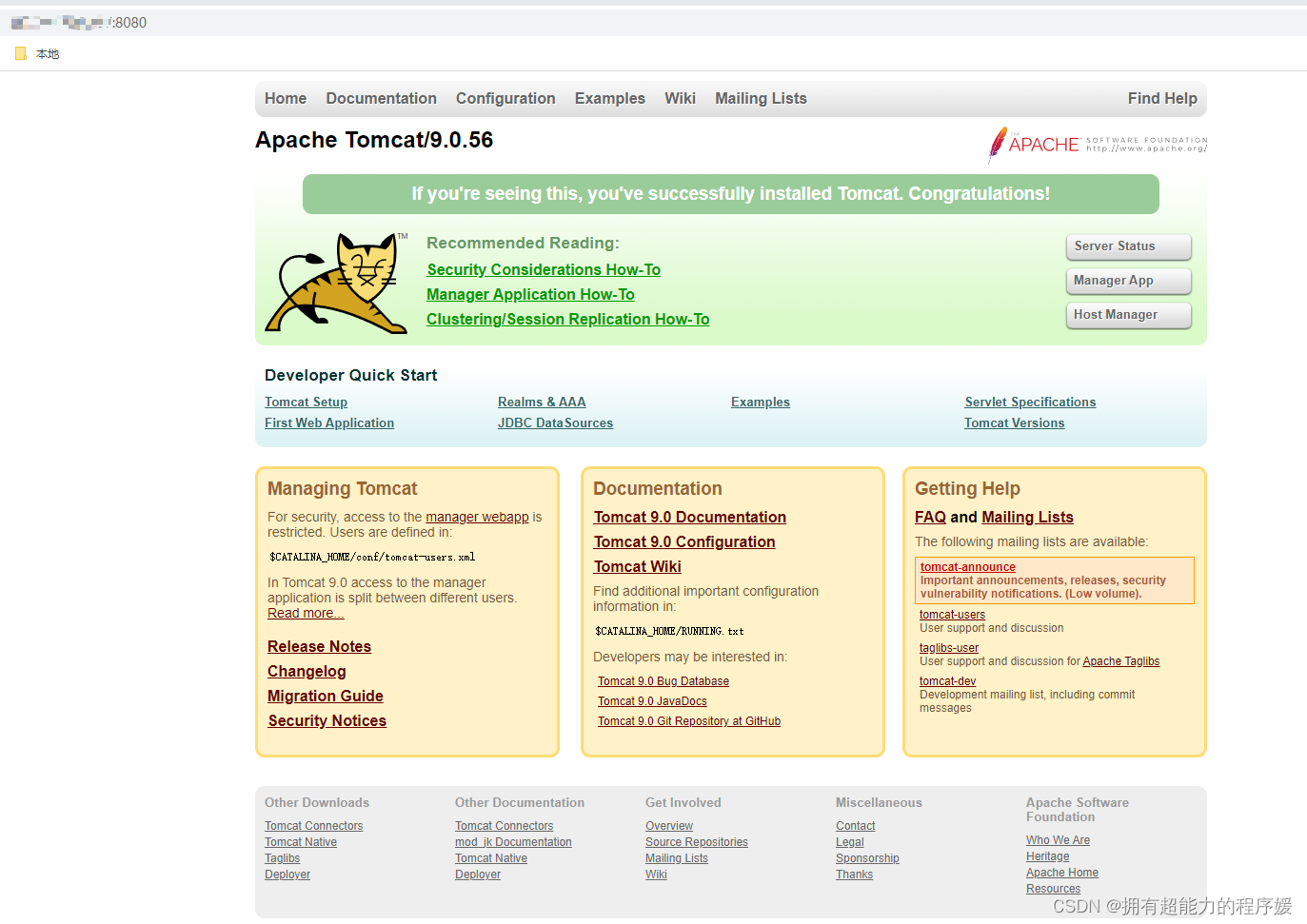Click the Apache feather logo

click(1097, 145)
